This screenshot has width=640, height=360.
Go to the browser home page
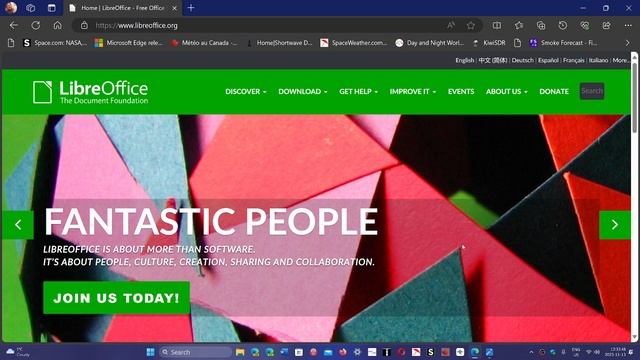pyautogui.click(x=58, y=25)
